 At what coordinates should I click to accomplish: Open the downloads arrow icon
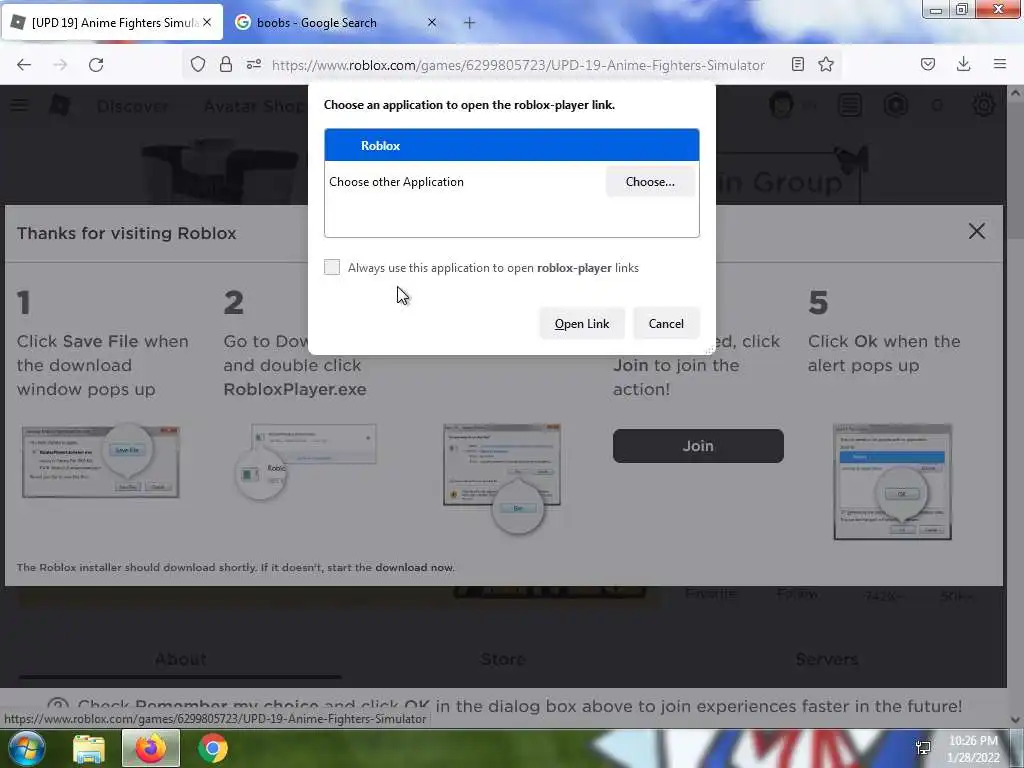click(x=963, y=64)
